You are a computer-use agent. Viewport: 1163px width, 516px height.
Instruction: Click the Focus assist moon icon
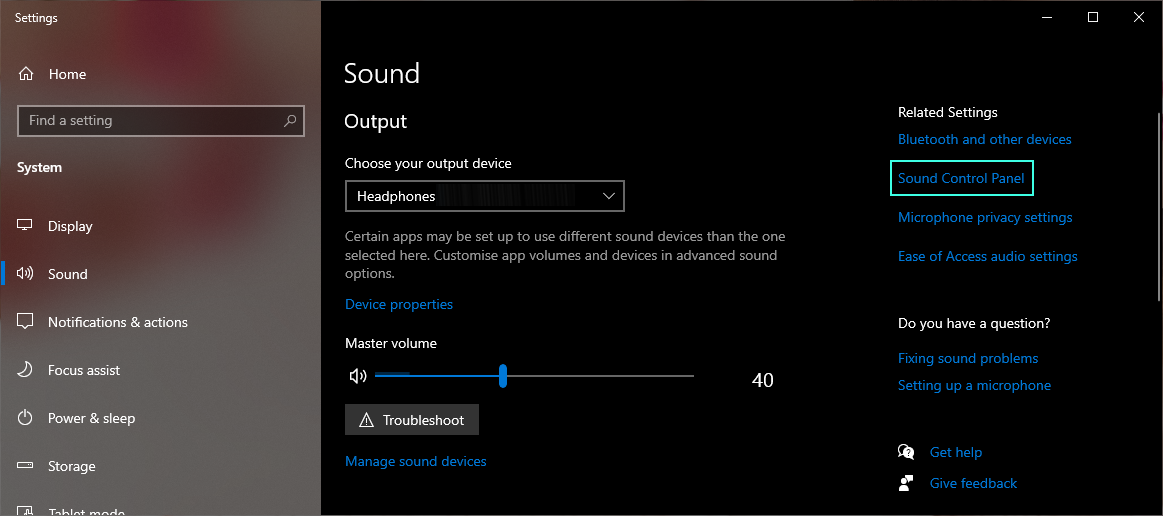[26, 370]
